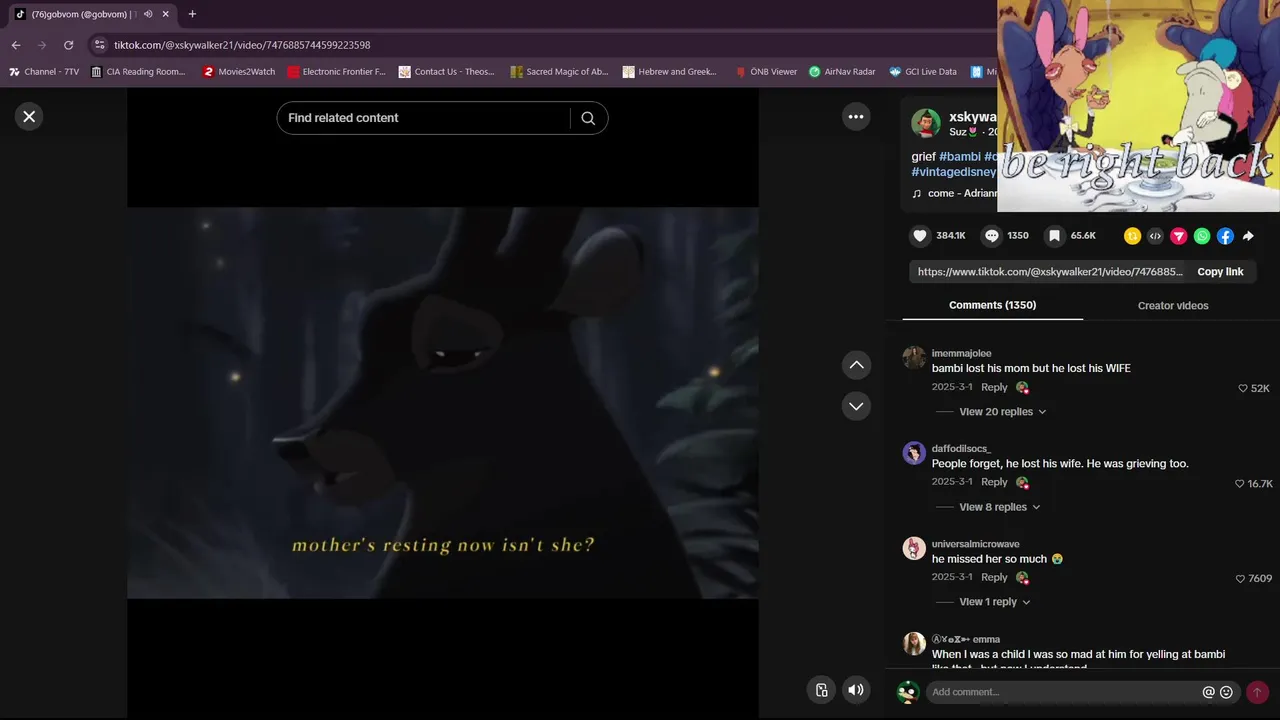1280x720 pixels.
Task: Click the xskywalker21 creator avatar
Action: [926, 123]
